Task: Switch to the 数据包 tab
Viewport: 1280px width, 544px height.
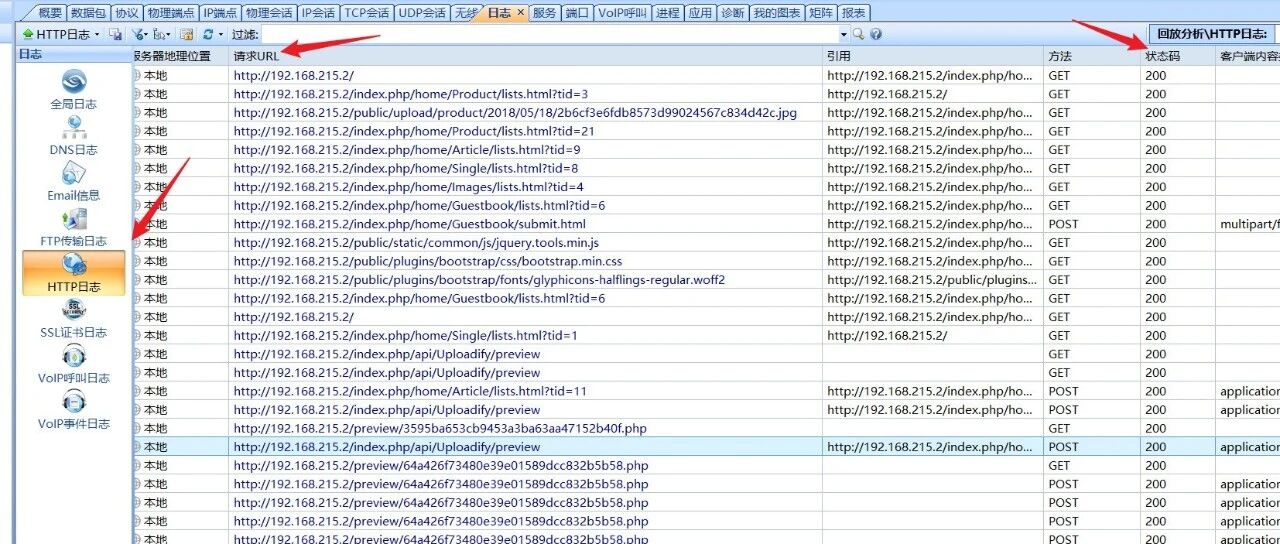Action: click(x=88, y=13)
